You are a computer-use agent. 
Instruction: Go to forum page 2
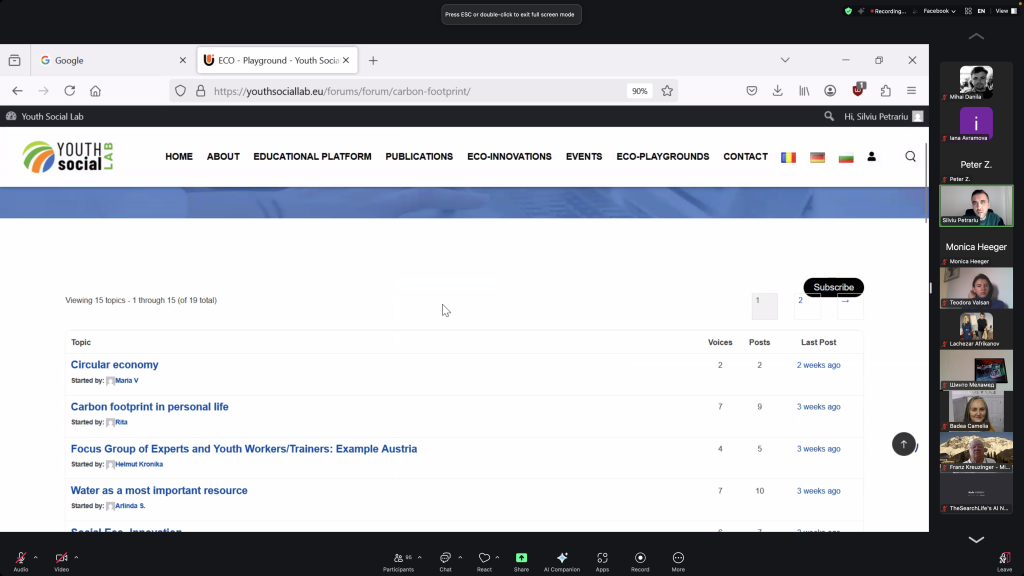[807, 306]
